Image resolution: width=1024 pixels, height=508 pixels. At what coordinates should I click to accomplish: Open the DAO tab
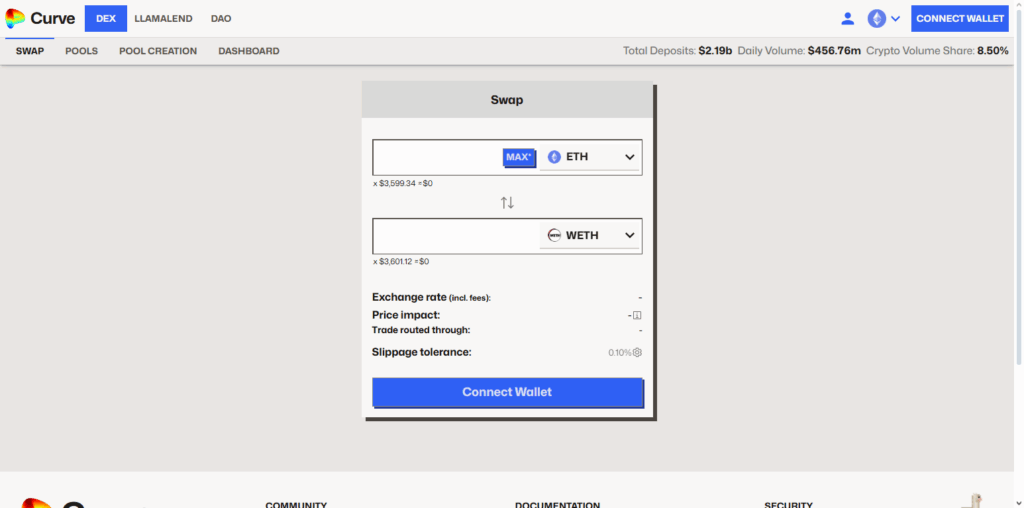221,18
